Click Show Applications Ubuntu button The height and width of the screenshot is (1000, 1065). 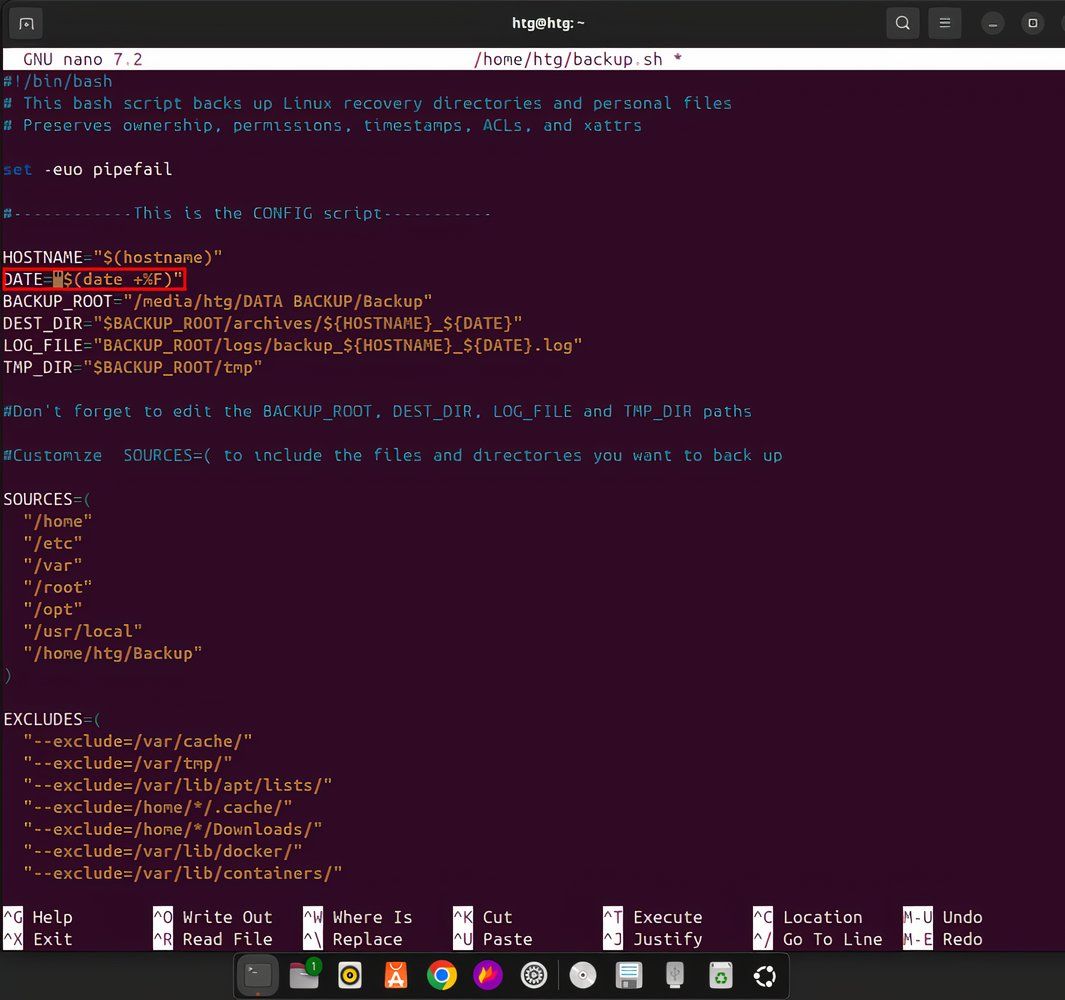[x=764, y=975]
